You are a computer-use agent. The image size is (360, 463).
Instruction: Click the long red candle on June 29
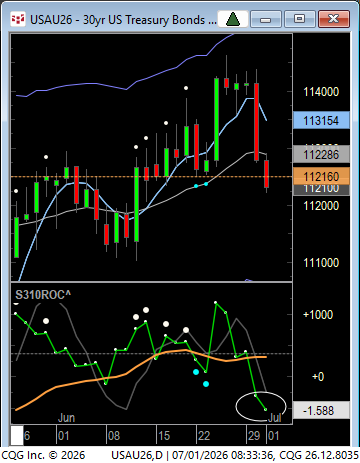[256, 122]
